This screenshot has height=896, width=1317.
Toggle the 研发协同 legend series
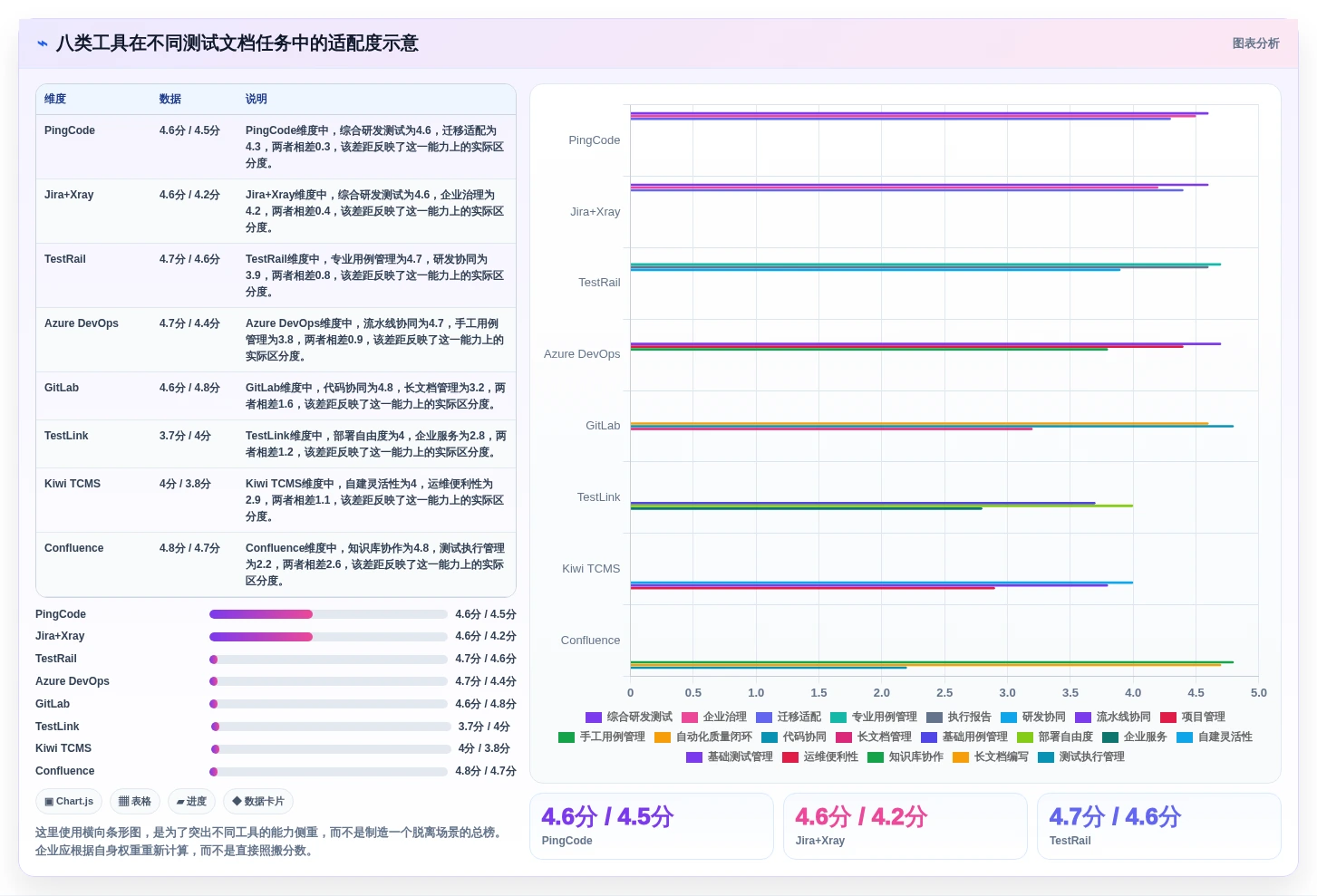click(1033, 717)
